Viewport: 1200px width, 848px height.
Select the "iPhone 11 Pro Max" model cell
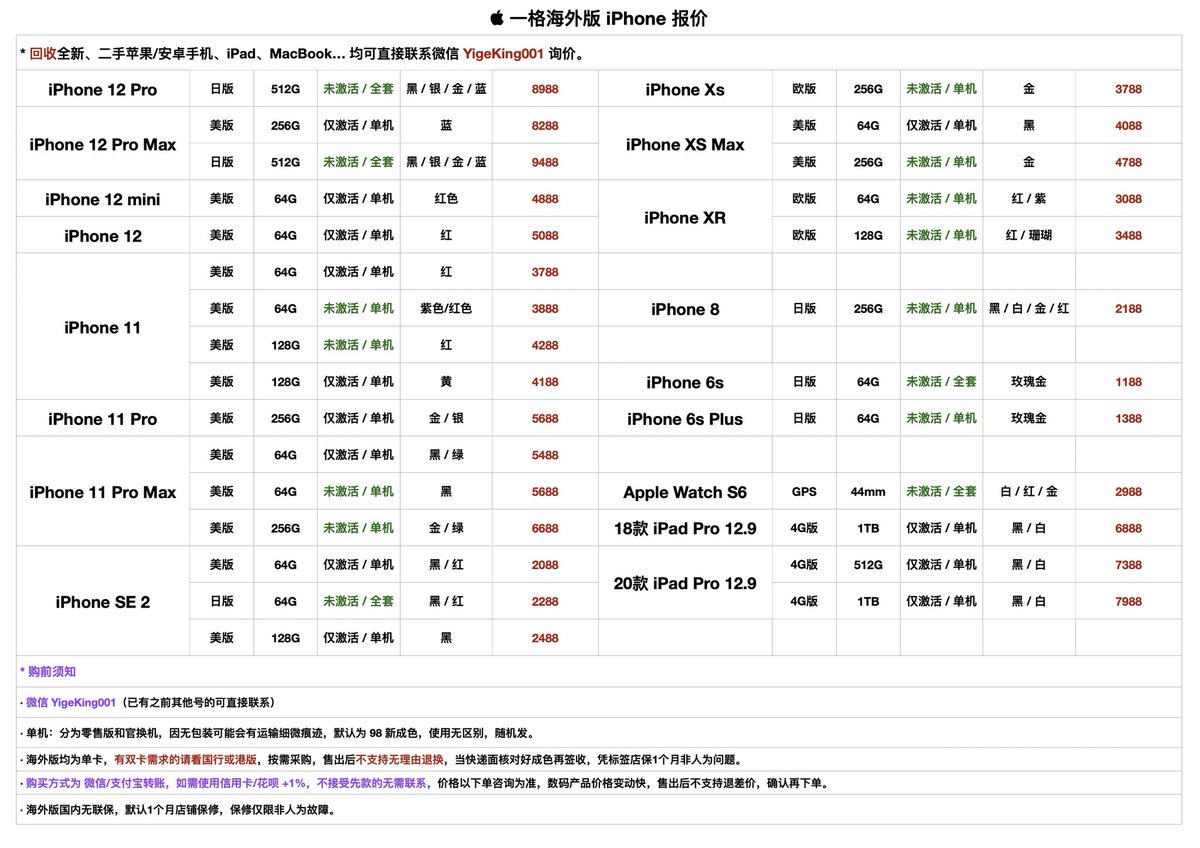103,492
